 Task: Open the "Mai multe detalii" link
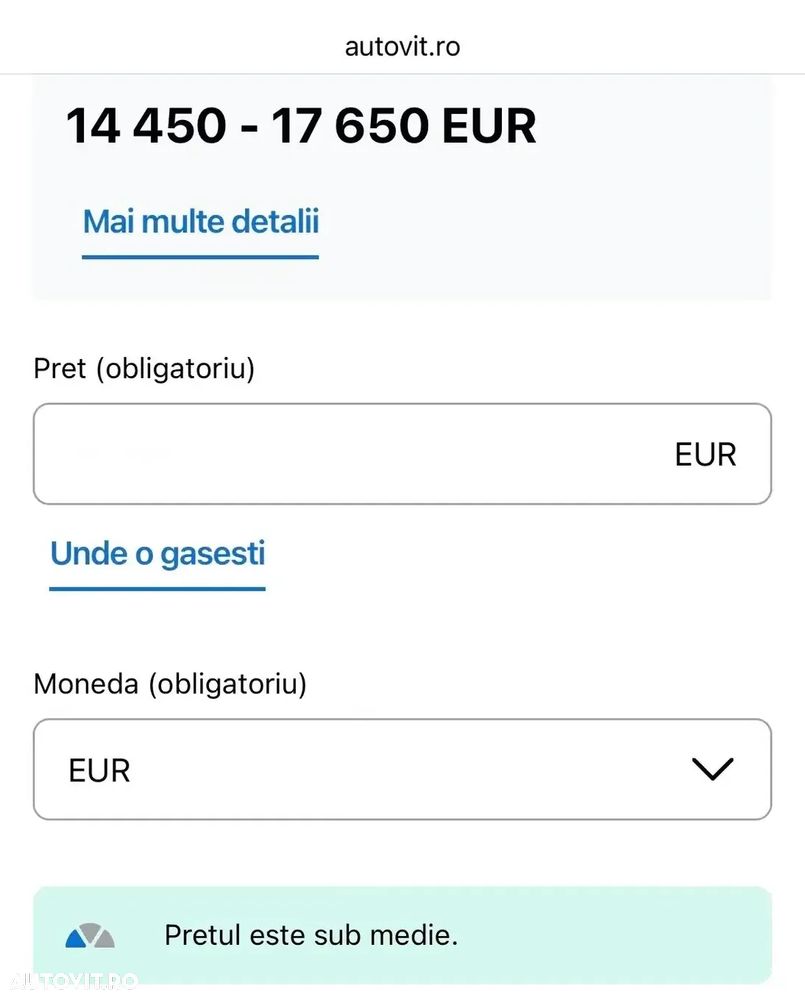(x=200, y=221)
